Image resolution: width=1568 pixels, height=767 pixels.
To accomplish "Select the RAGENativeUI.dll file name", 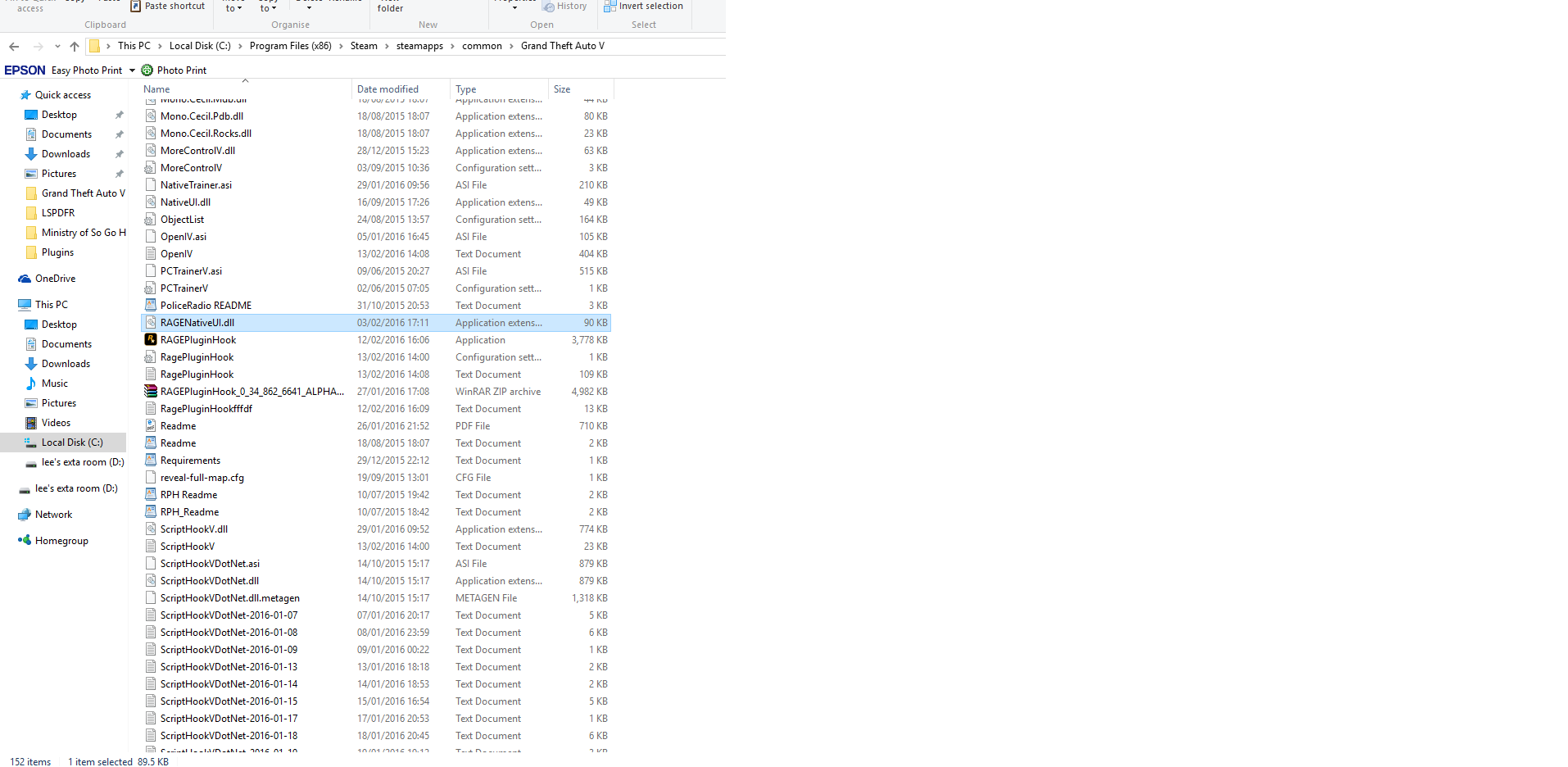I will 197,323.
